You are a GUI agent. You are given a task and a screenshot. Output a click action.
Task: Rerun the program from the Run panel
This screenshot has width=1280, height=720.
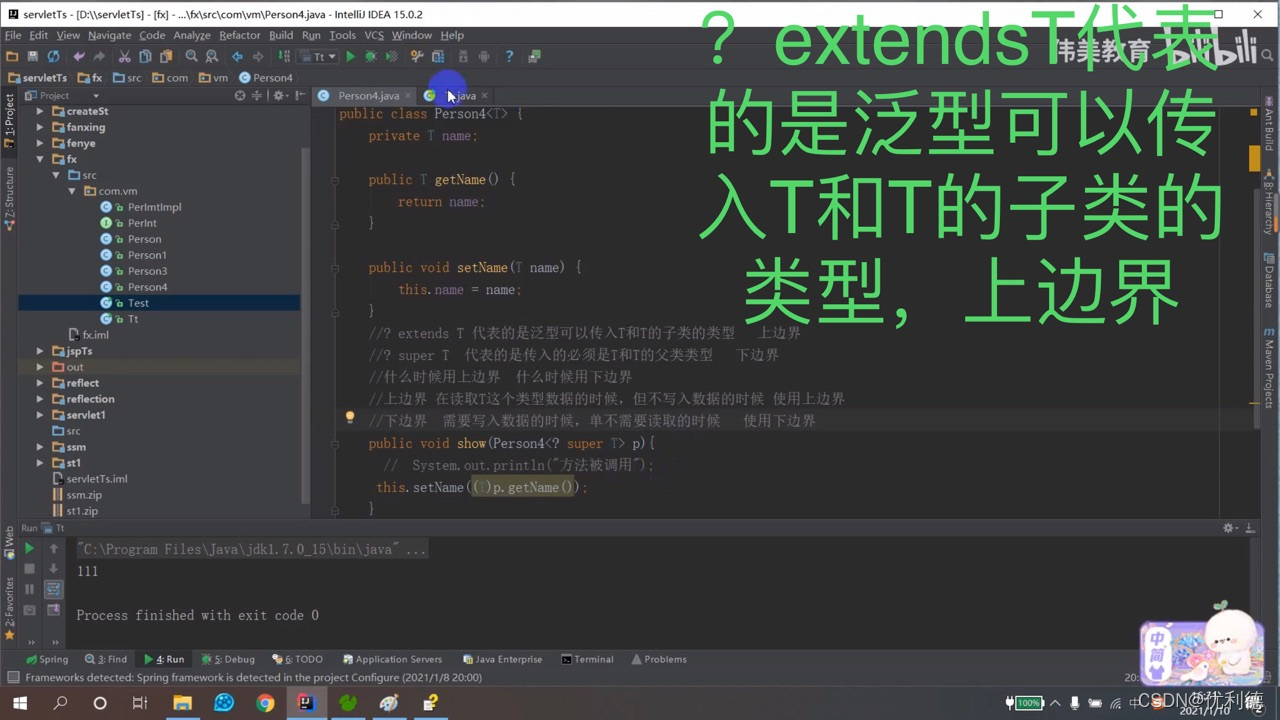[x=29, y=548]
